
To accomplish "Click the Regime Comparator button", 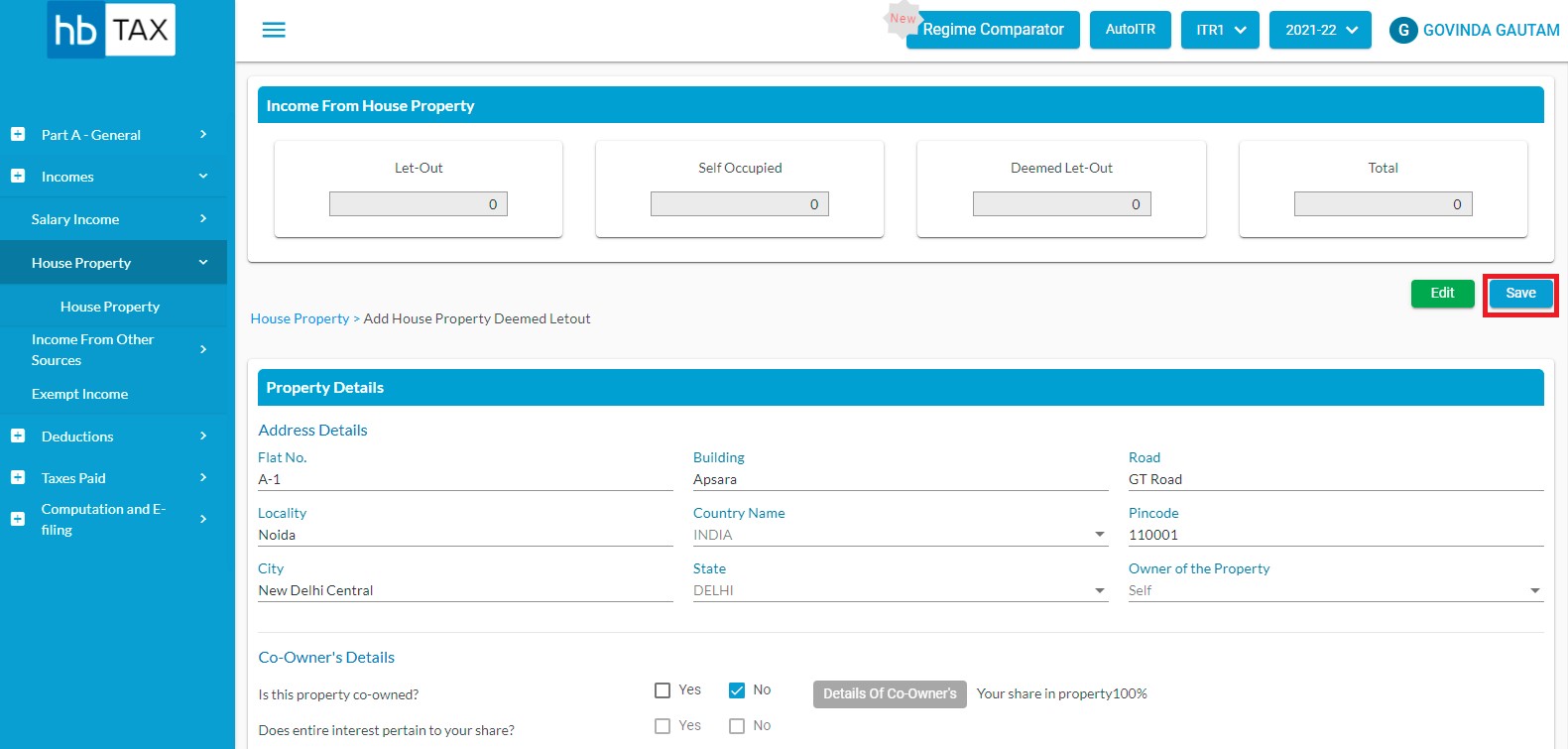I will click(x=993, y=30).
